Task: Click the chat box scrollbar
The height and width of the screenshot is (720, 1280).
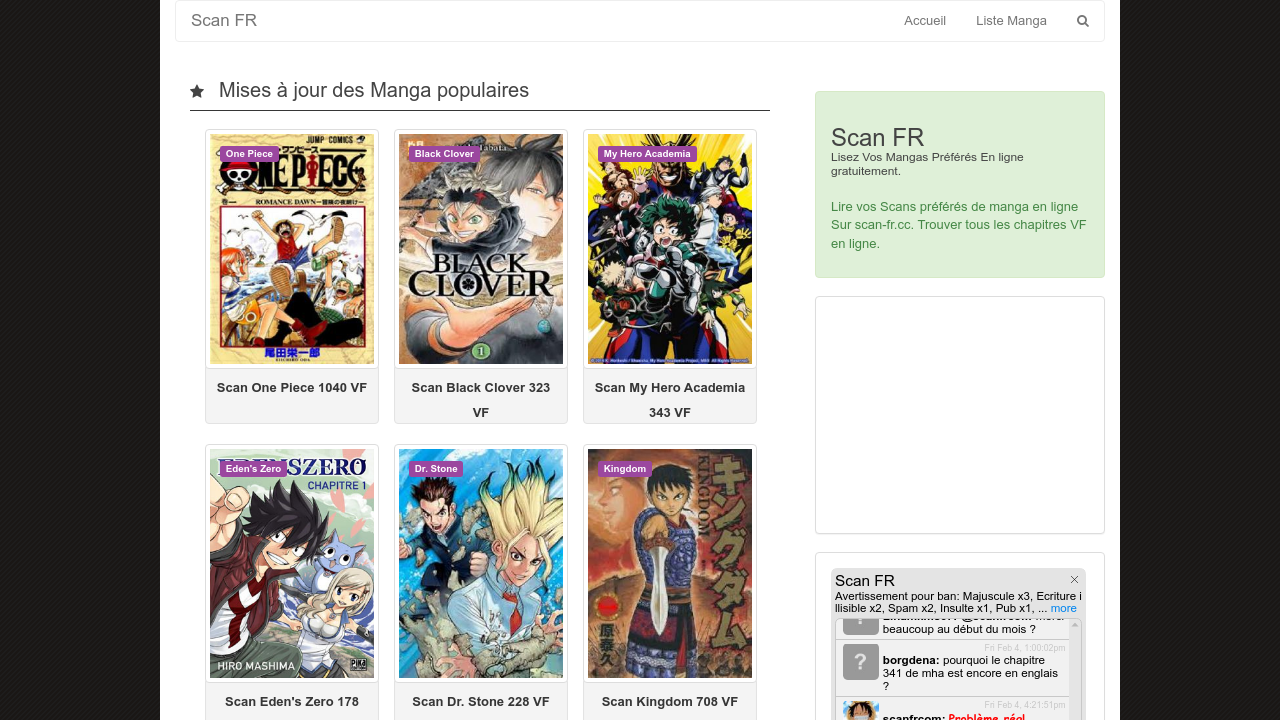Action: [x=1076, y=669]
